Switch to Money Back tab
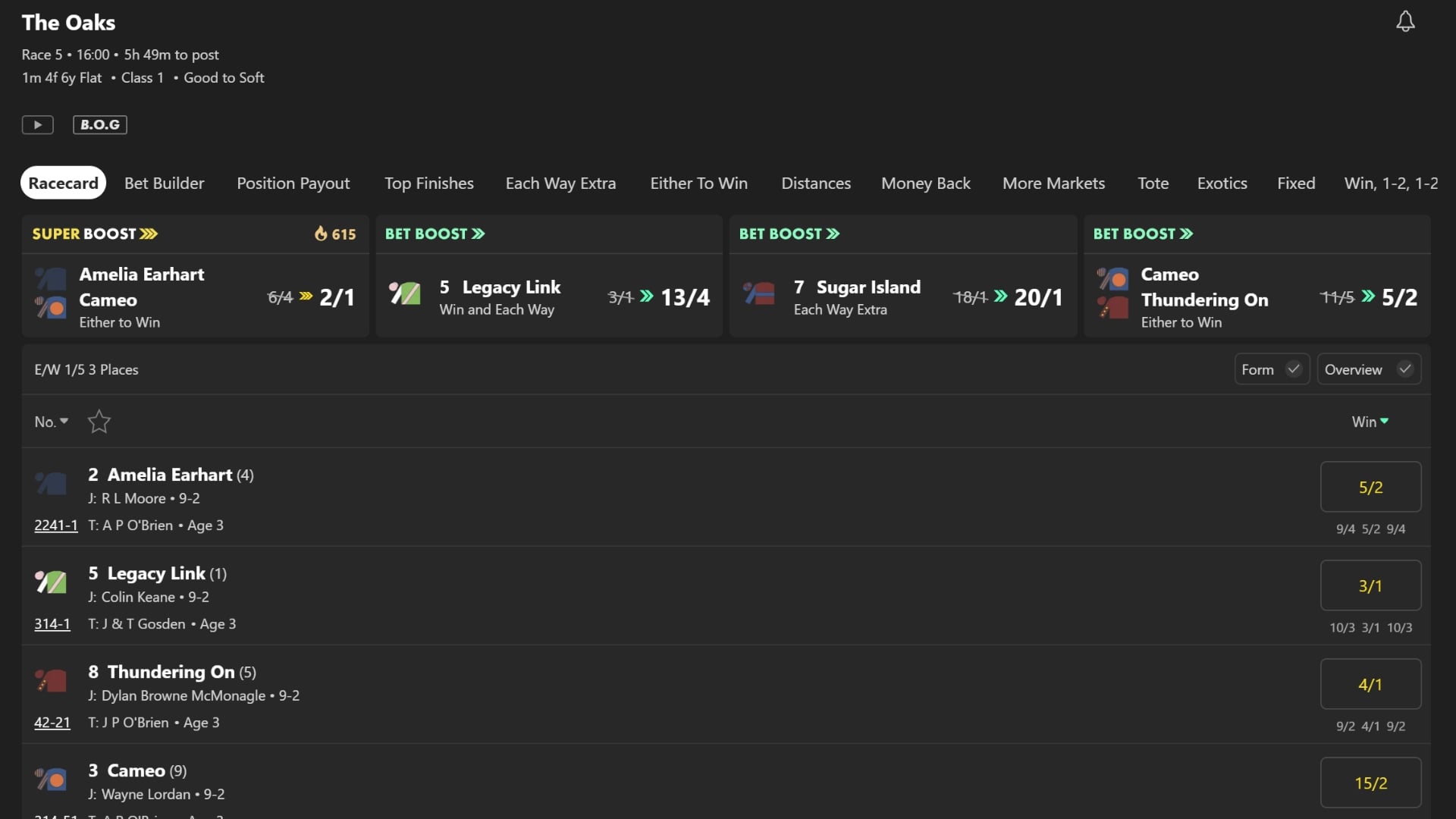The height and width of the screenshot is (819, 1456). 926,183
